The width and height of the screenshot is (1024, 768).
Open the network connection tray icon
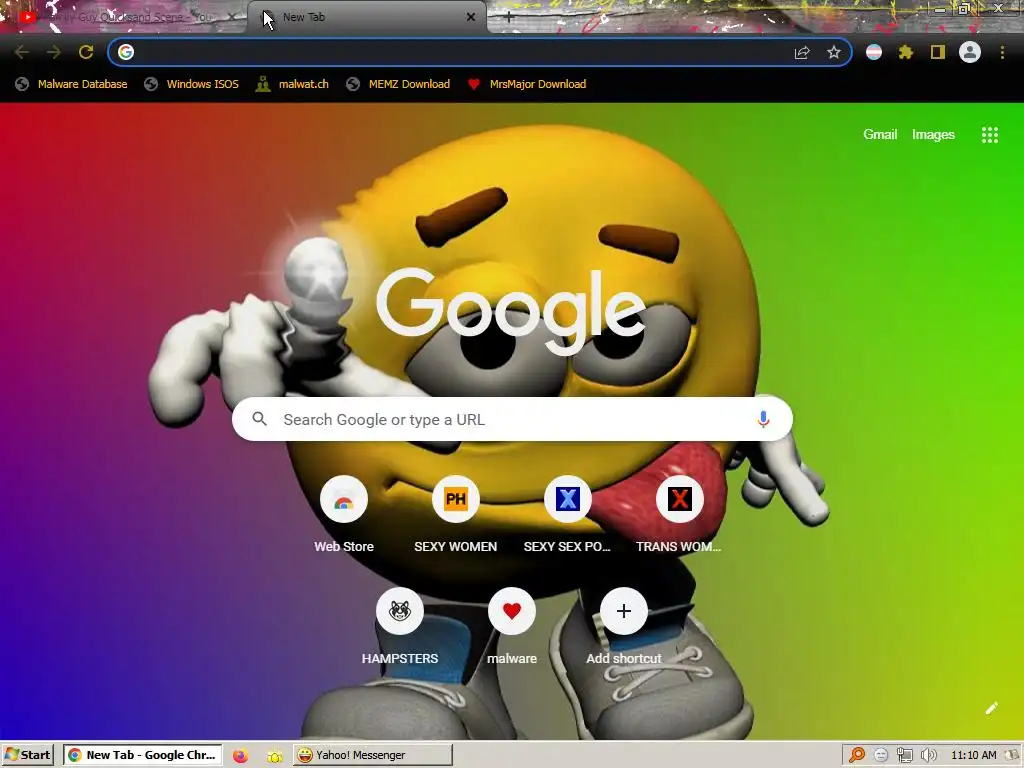tap(904, 756)
